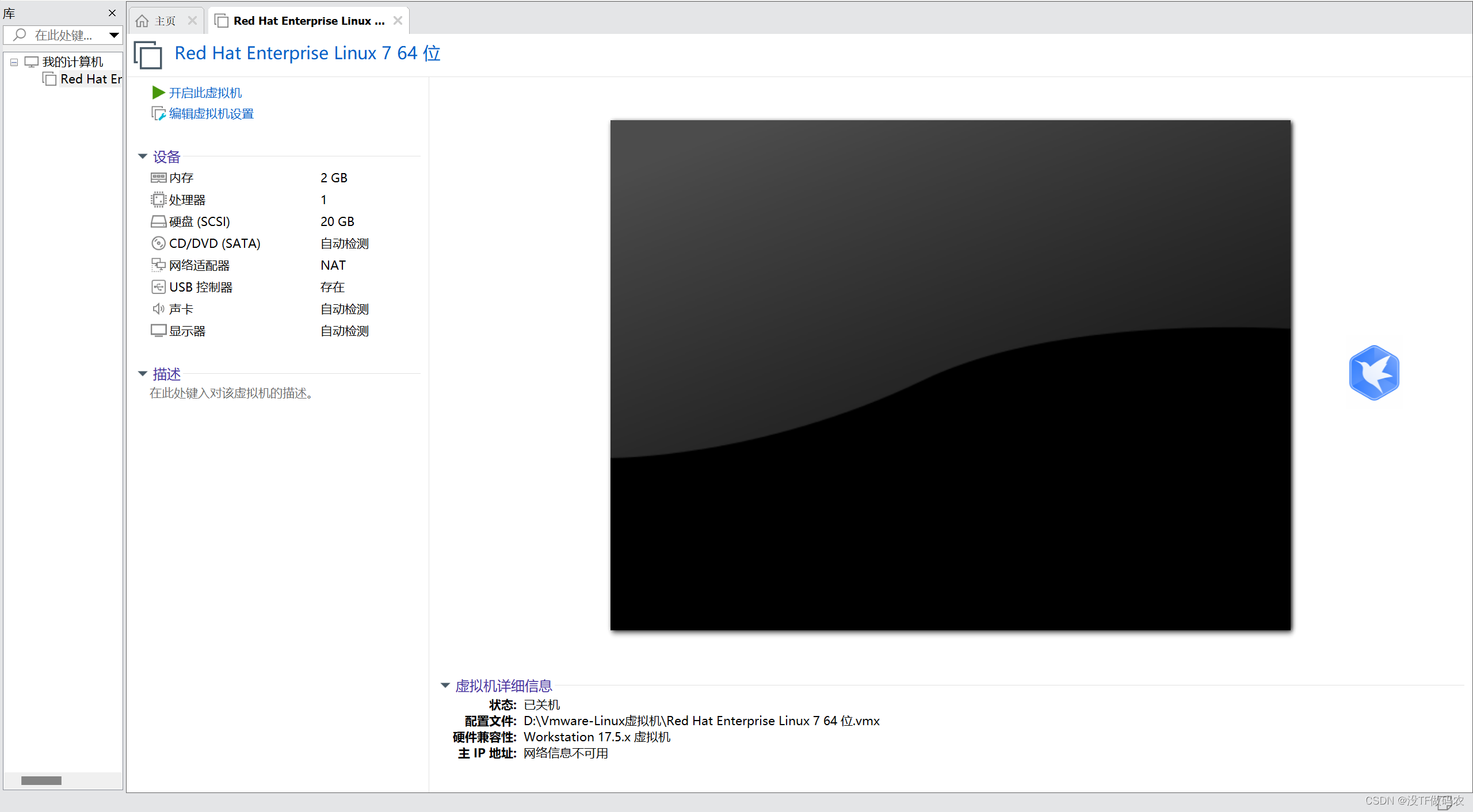This screenshot has width=1473, height=812.
Task: Click the library search input field
Action: [x=62, y=35]
